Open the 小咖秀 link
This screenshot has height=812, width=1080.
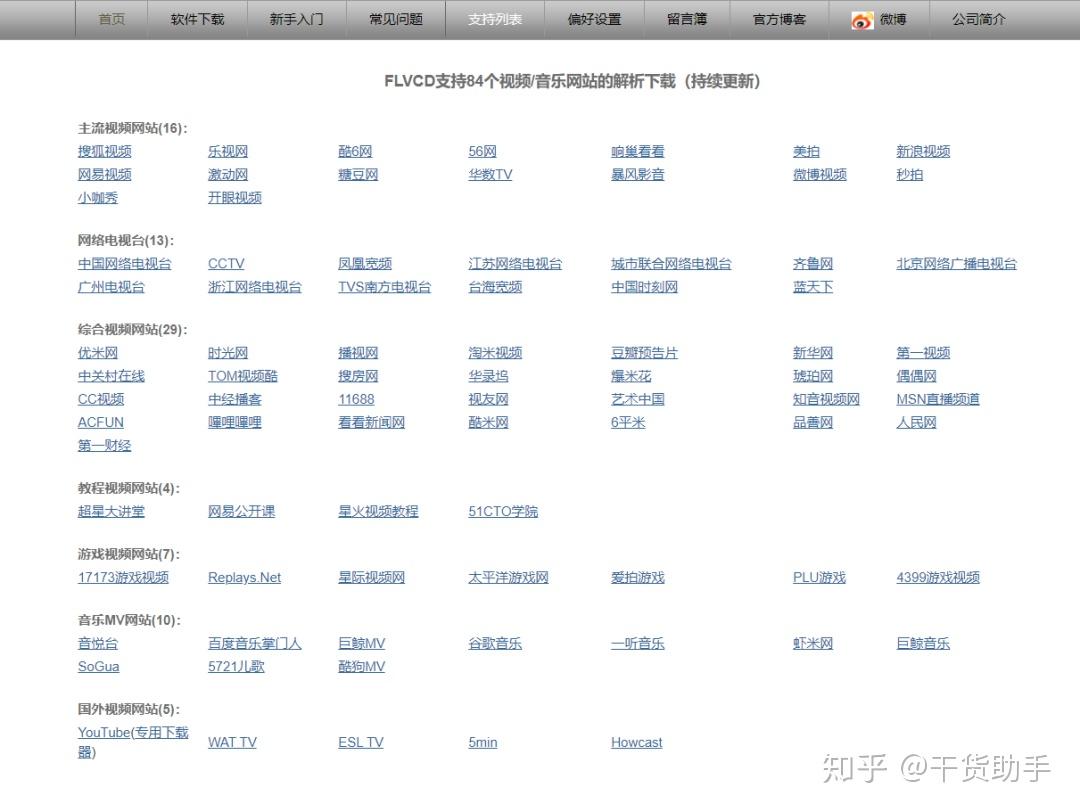(97, 198)
